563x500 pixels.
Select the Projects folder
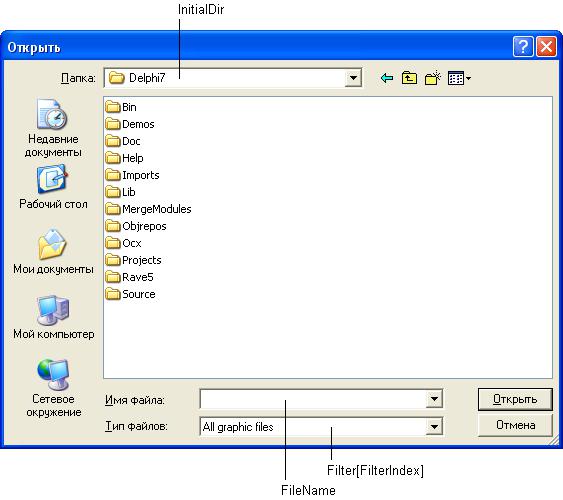coord(134,260)
